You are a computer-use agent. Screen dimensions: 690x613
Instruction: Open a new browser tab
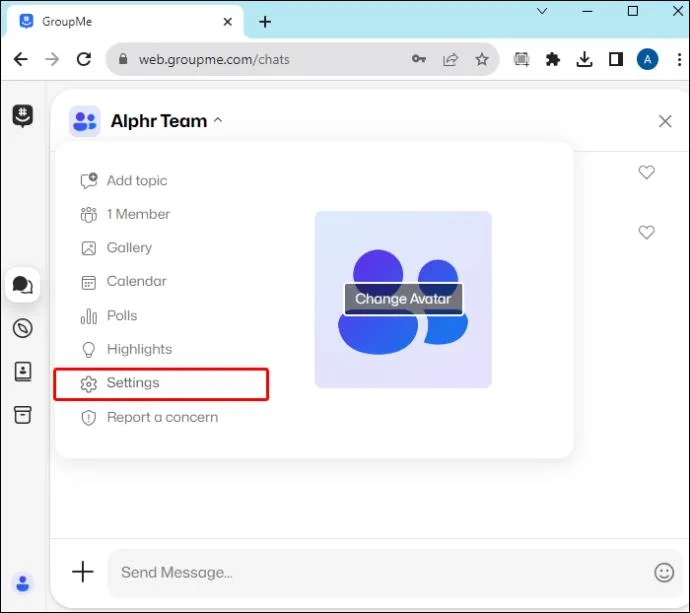point(265,22)
